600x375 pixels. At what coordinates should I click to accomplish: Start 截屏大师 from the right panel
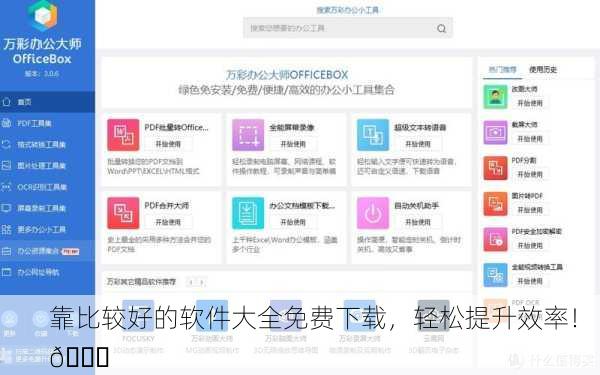tap(530, 139)
